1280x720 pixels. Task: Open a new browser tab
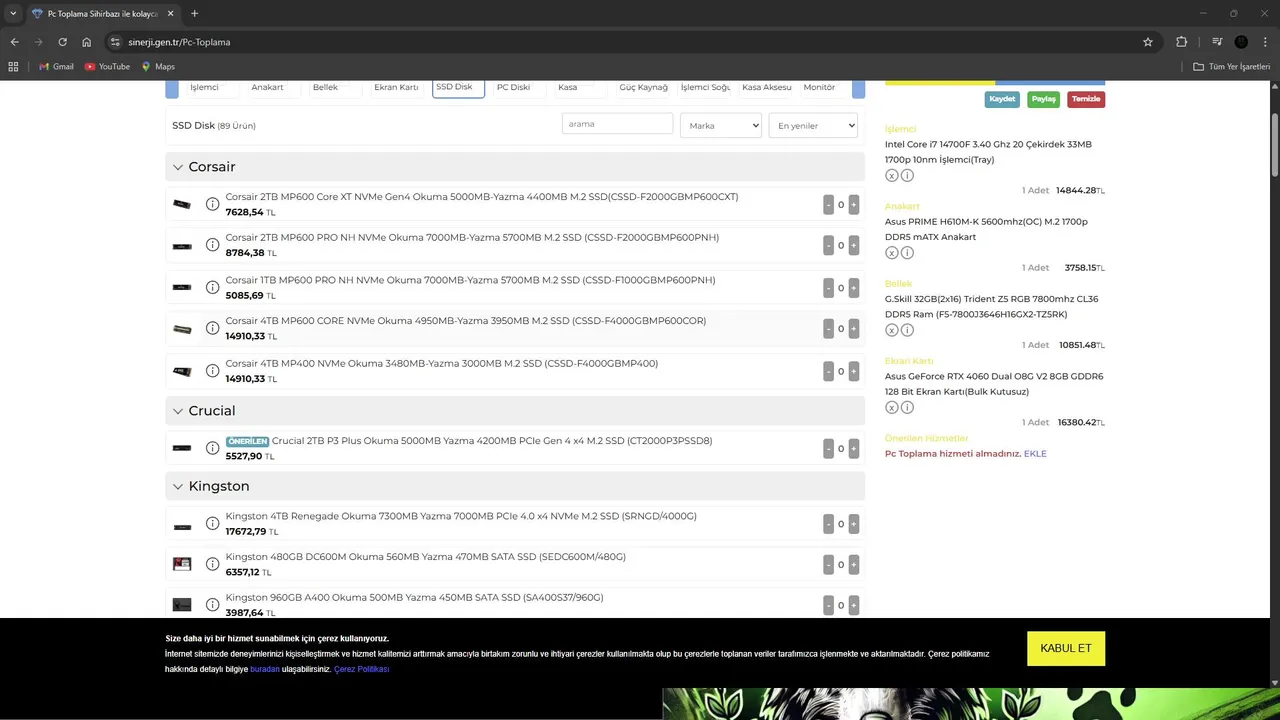tap(194, 13)
